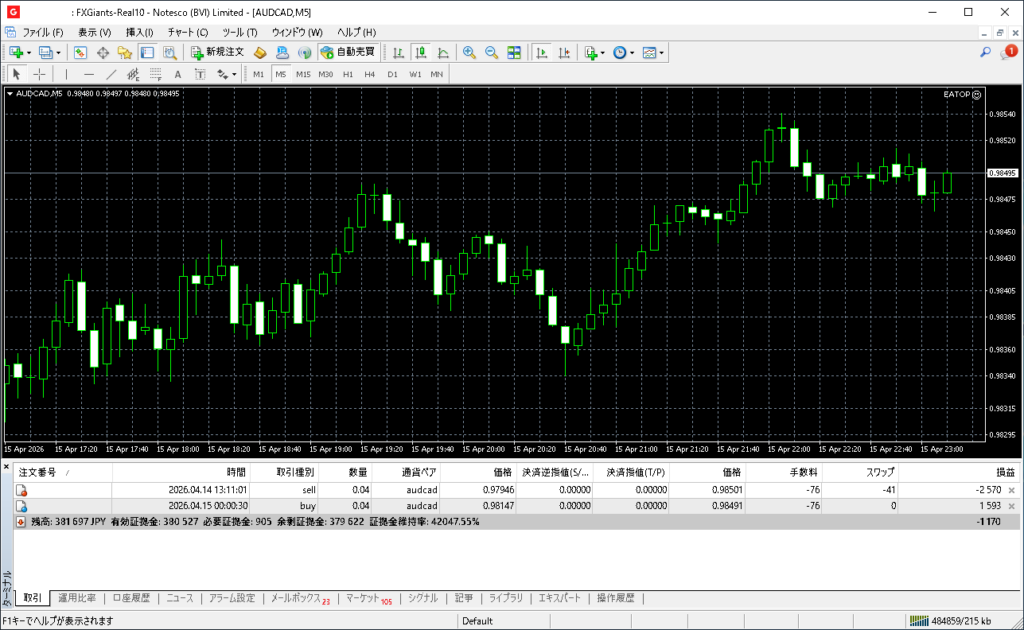Screen dimensions: 1024x630
Task: Switch chart to candlestick mode
Action: 421,52
